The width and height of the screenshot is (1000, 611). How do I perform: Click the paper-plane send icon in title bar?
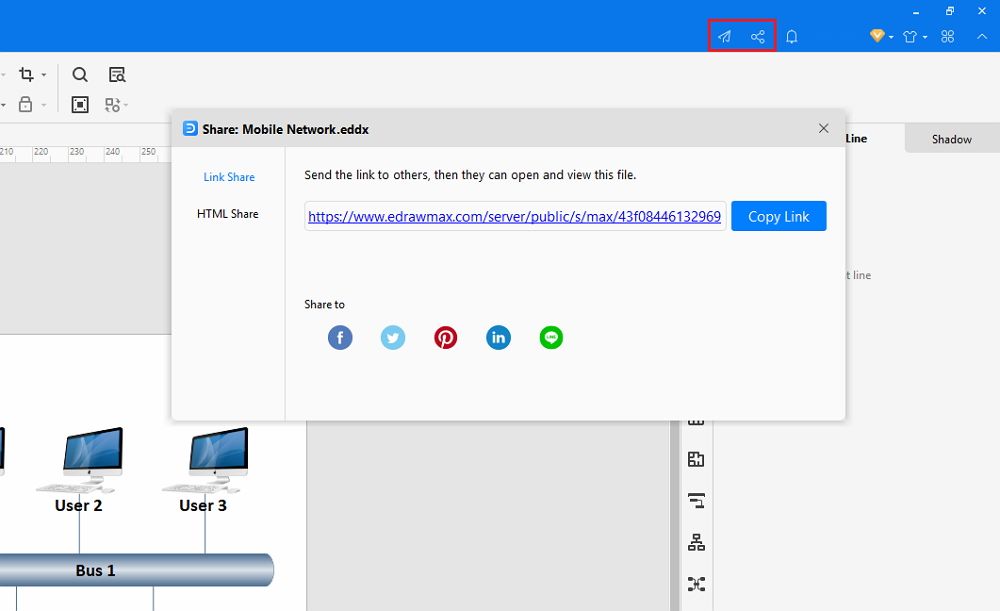(724, 36)
